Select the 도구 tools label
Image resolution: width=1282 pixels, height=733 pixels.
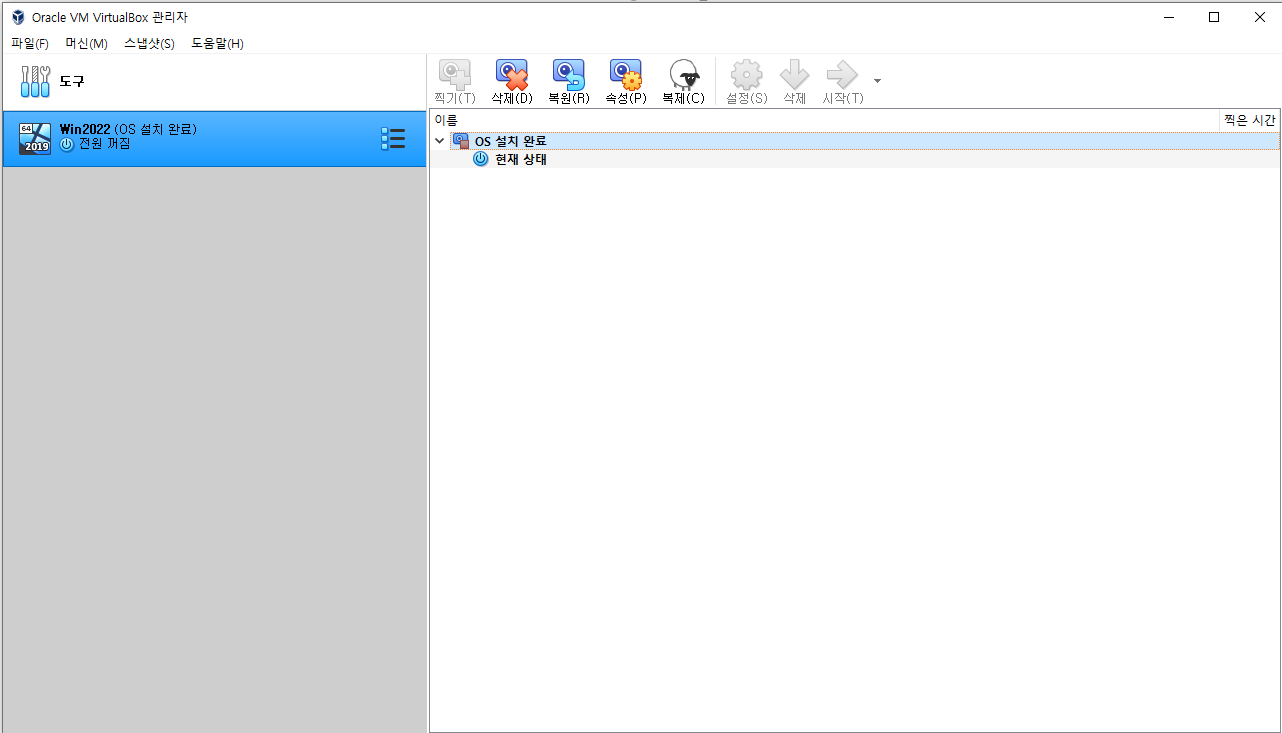[72, 82]
